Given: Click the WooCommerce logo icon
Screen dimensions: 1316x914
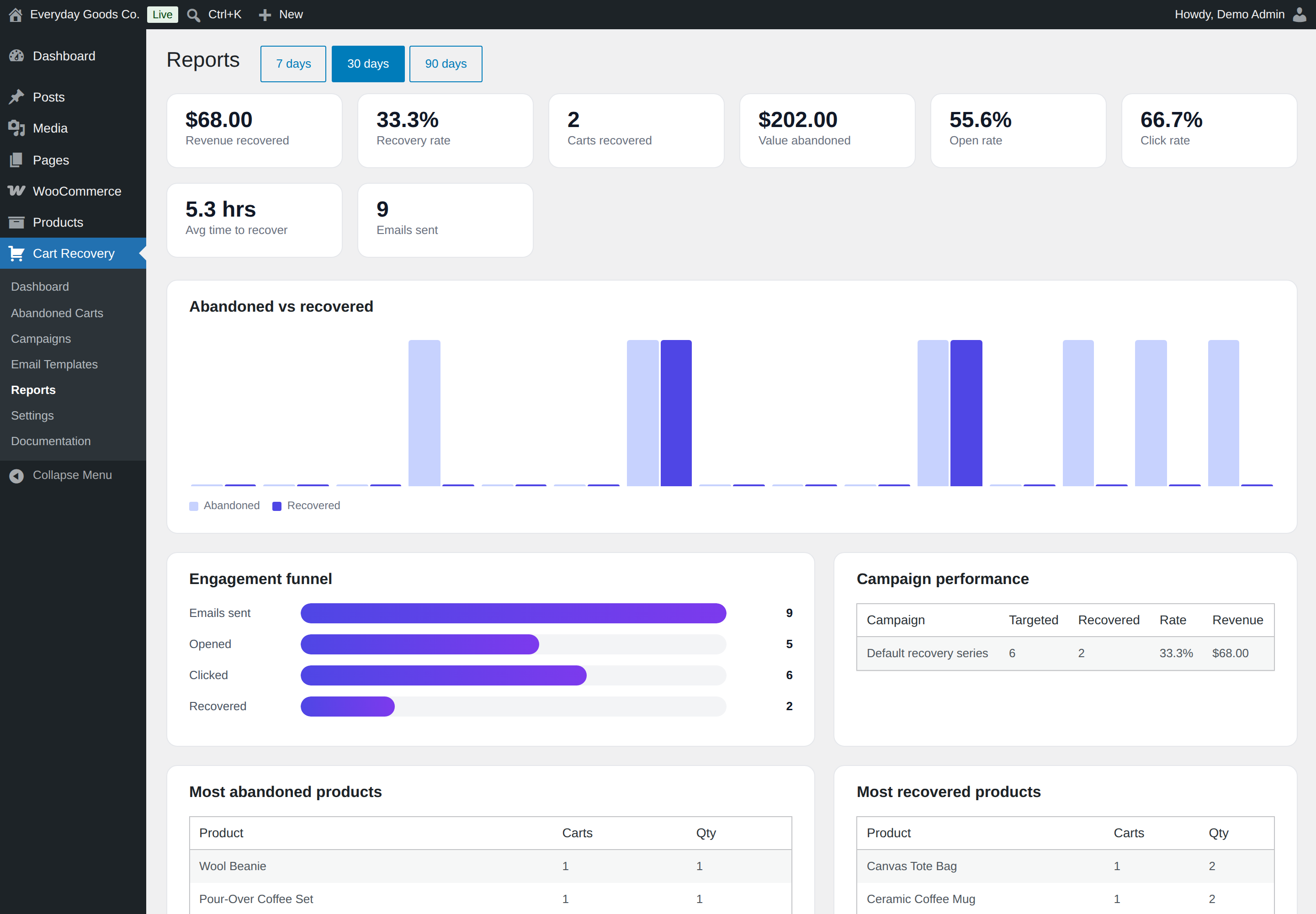Looking at the screenshot, I should 16,191.
